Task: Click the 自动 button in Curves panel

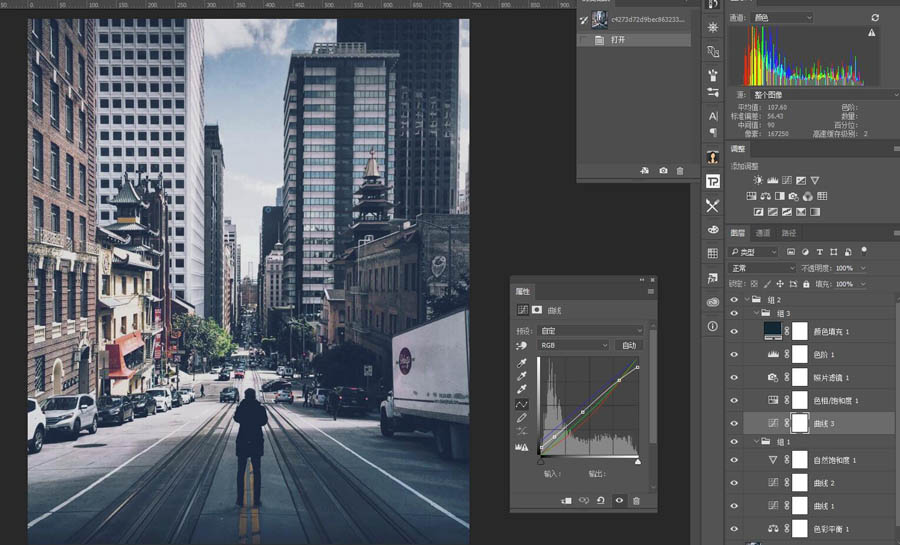Action: (629, 345)
